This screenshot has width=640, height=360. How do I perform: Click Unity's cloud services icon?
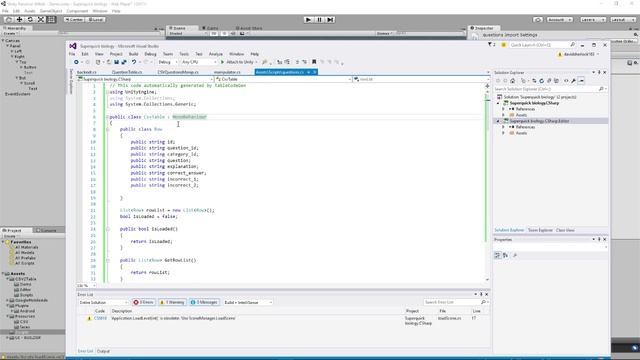tap(538, 20)
